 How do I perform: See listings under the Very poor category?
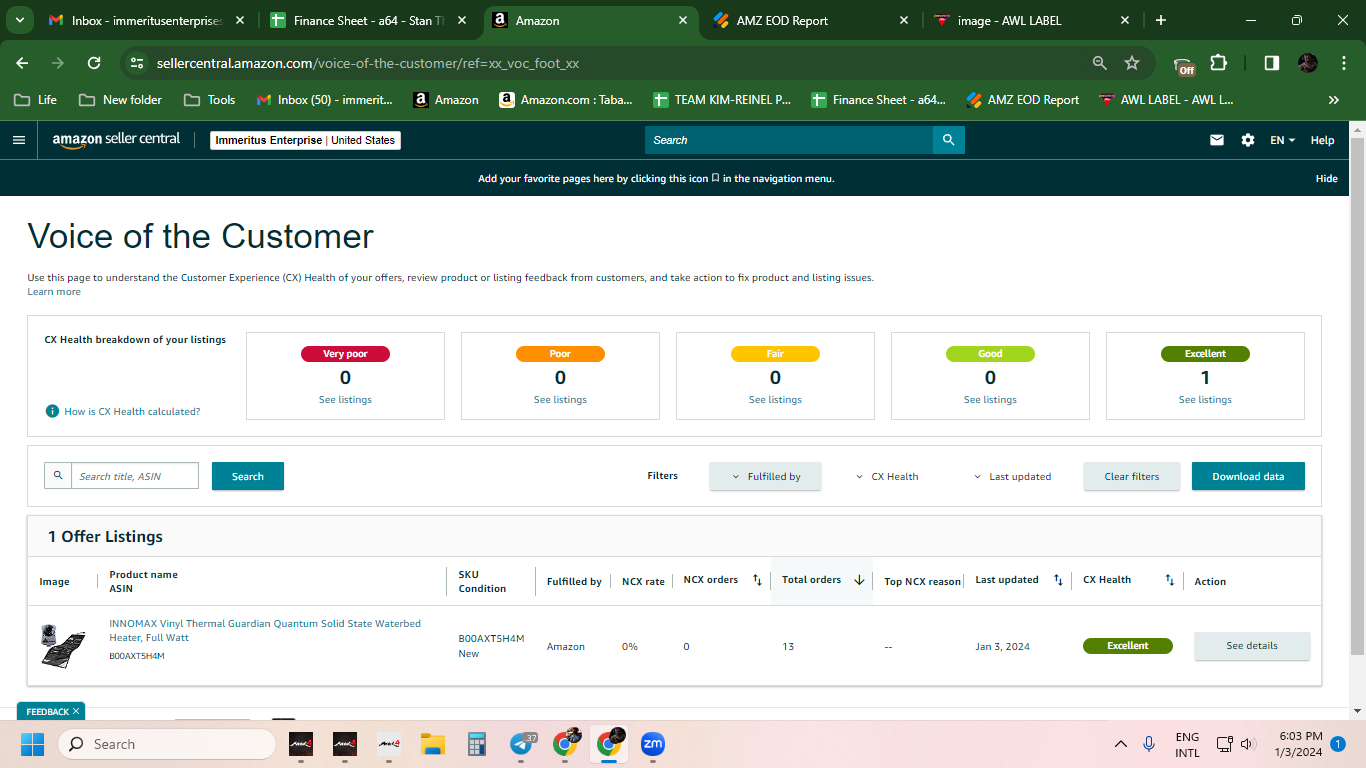coord(345,400)
